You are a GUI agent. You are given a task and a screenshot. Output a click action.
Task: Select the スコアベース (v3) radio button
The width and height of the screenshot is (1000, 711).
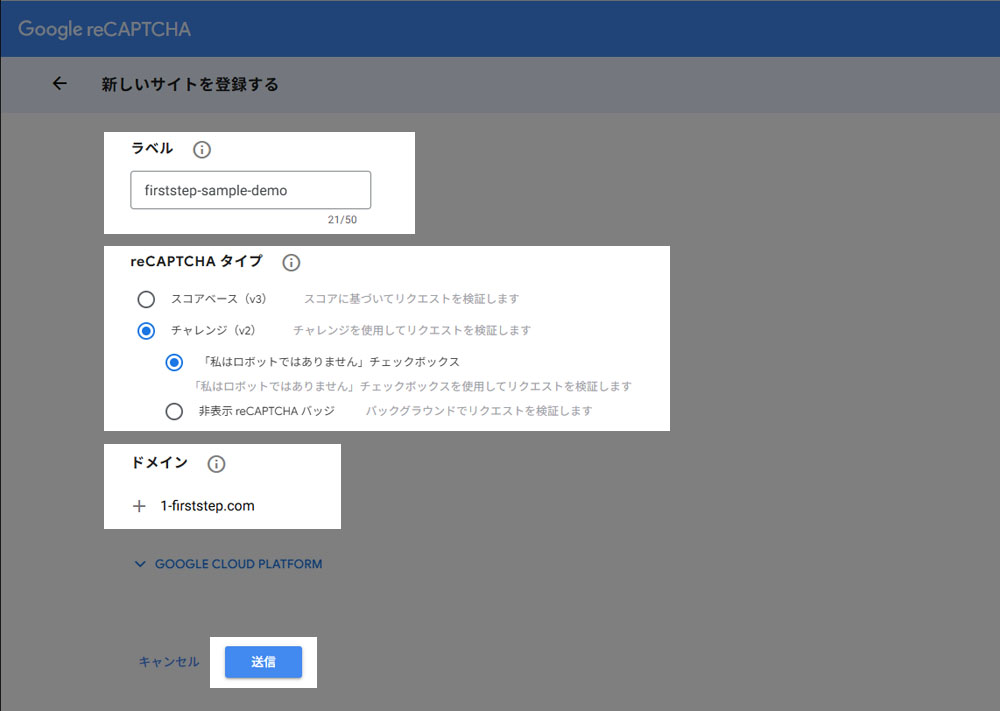(147, 299)
